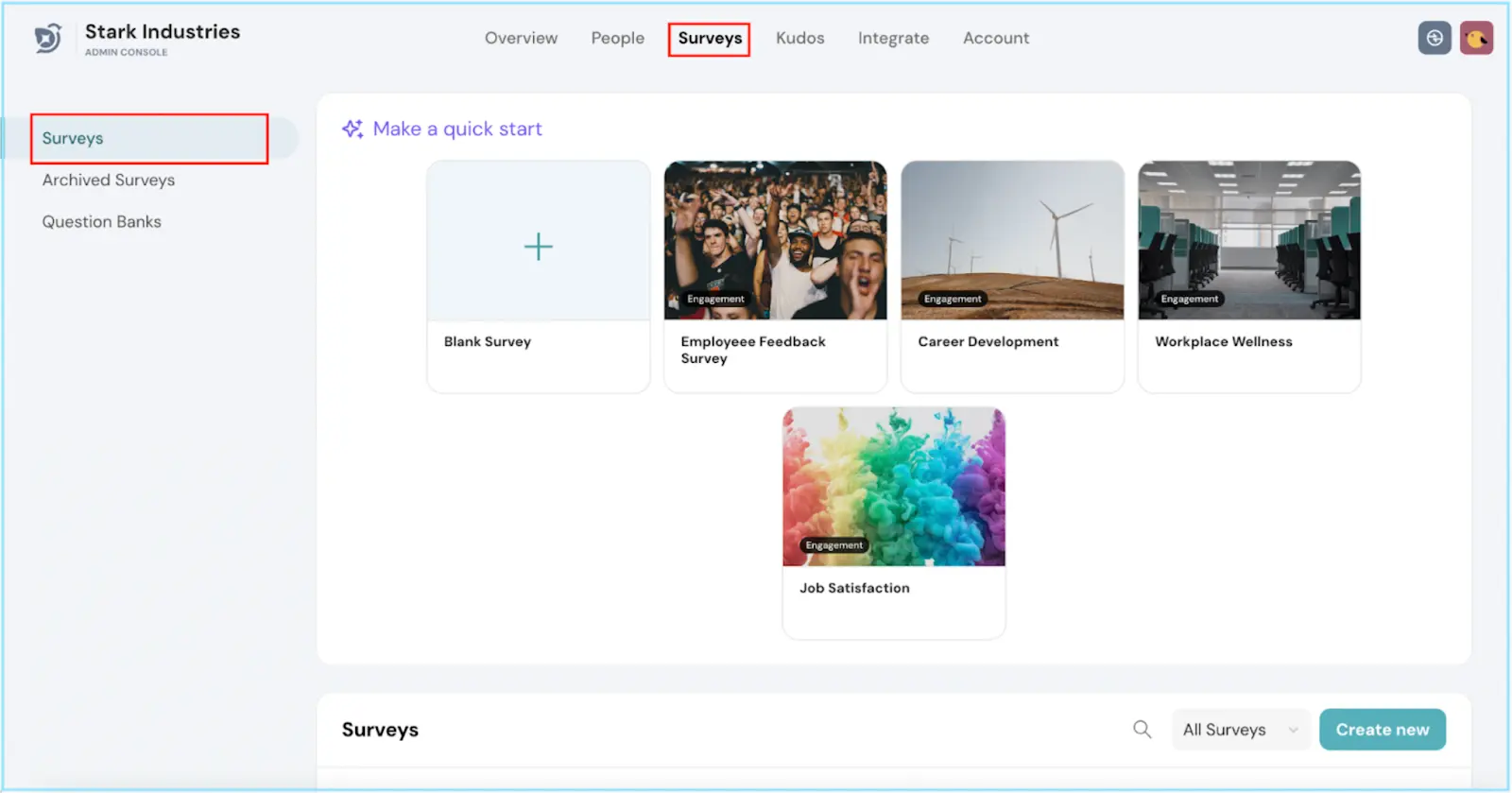Open the help icon in top bar
This screenshot has height=793, width=1512.
point(1434,39)
